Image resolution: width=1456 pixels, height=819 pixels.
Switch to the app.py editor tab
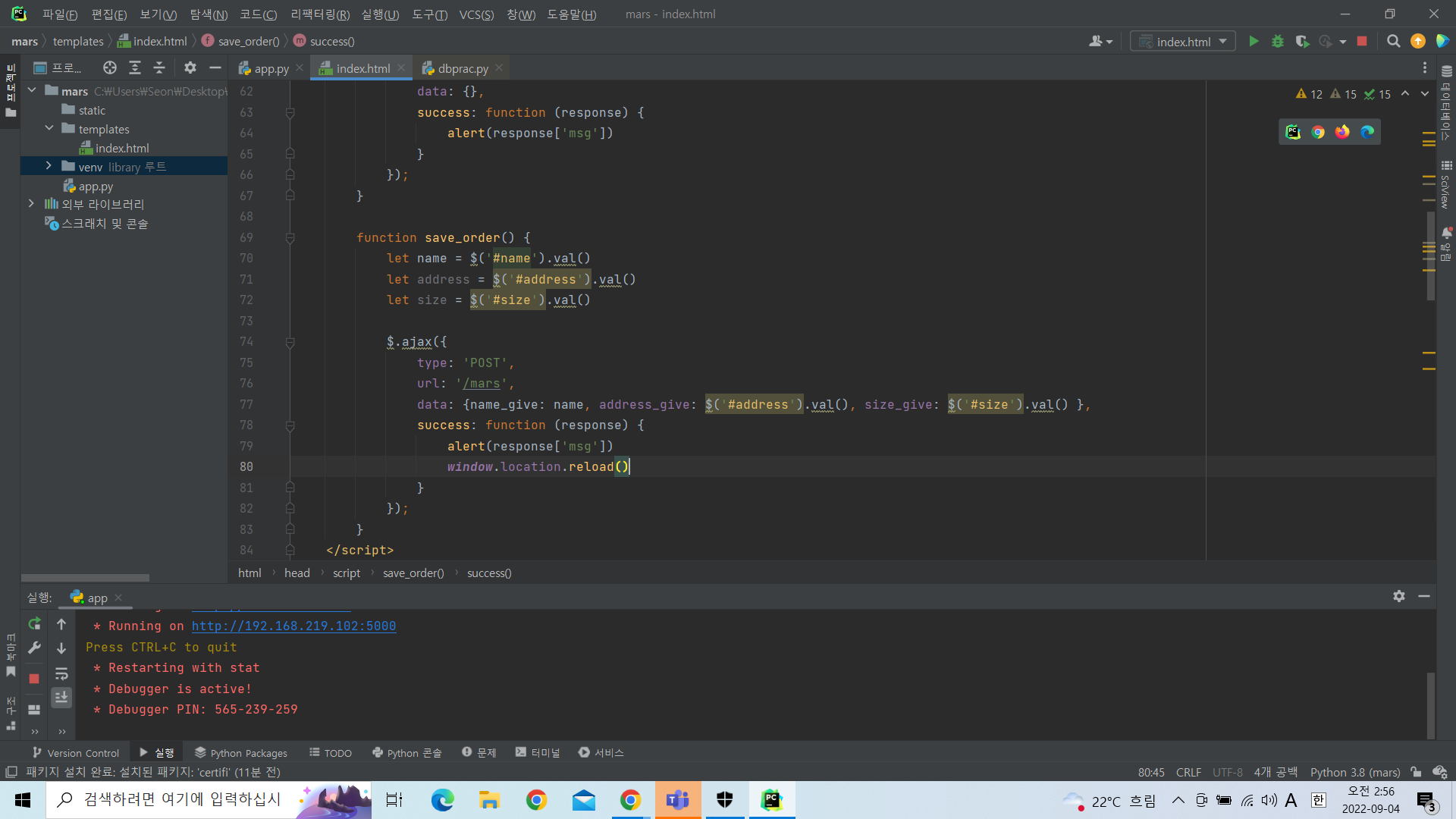pyautogui.click(x=271, y=68)
